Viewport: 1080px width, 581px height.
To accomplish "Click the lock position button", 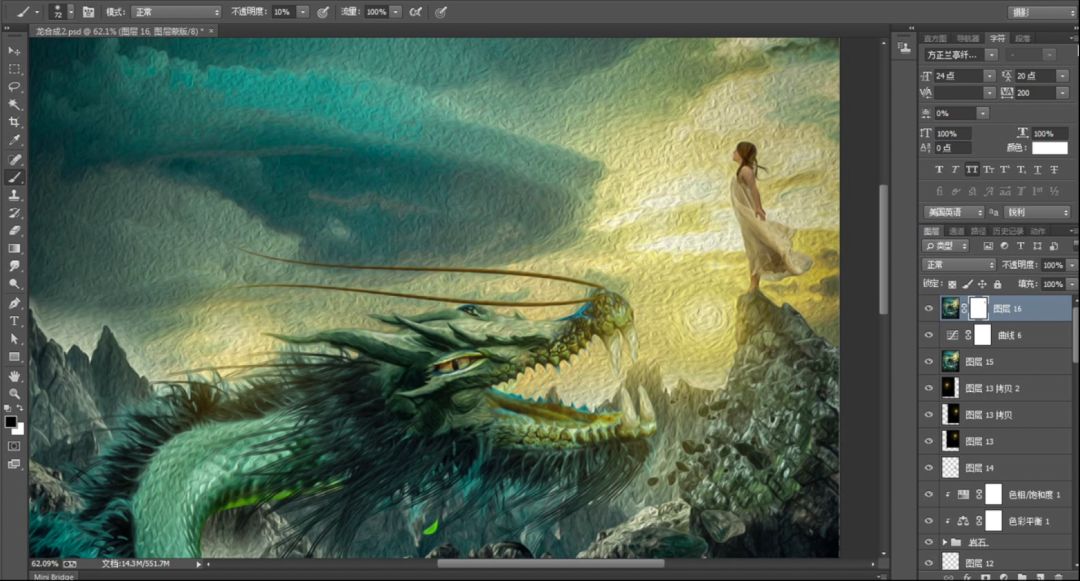I will (982, 284).
